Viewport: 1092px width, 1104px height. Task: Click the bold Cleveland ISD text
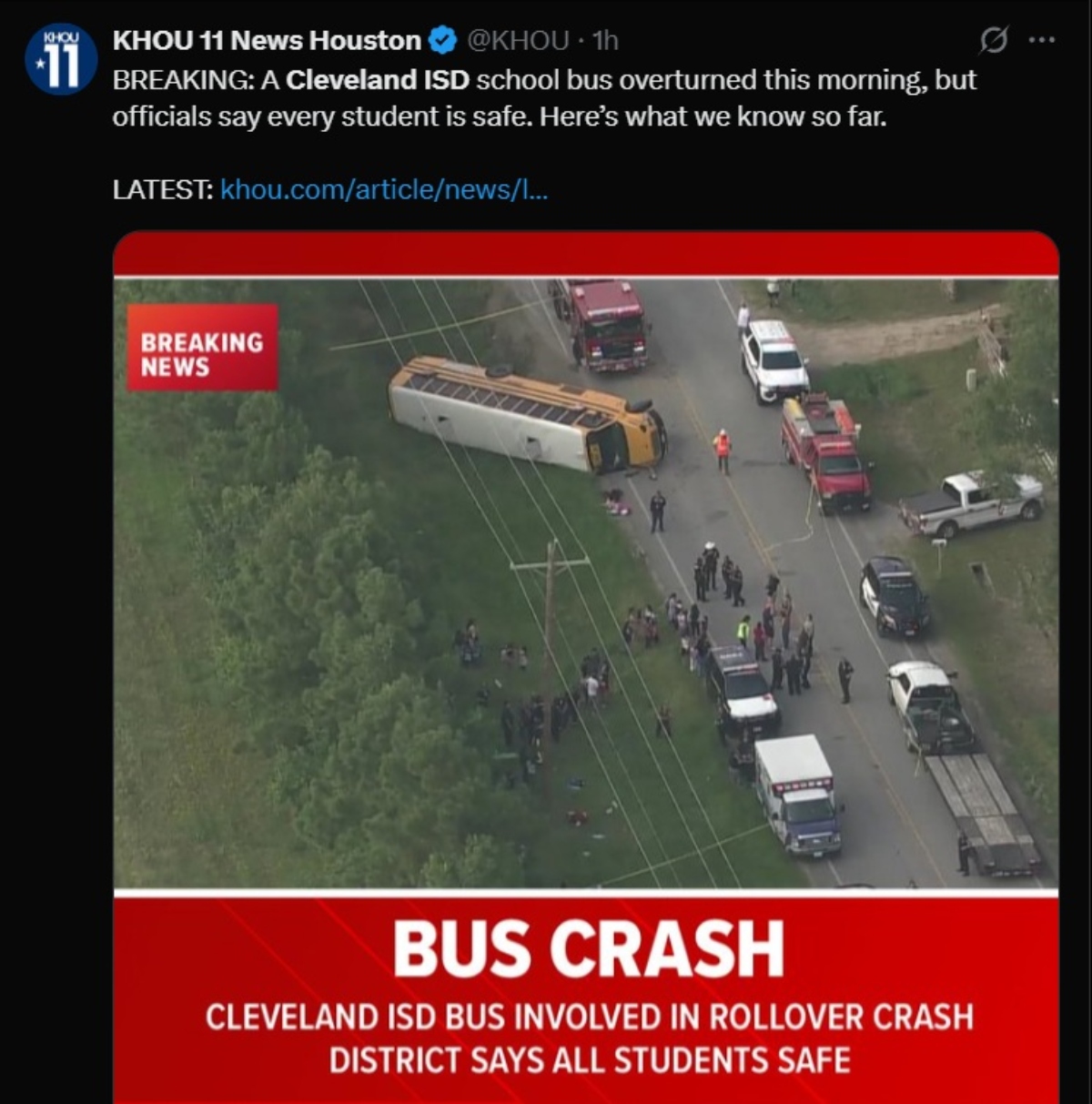click(x=378, y=80)
